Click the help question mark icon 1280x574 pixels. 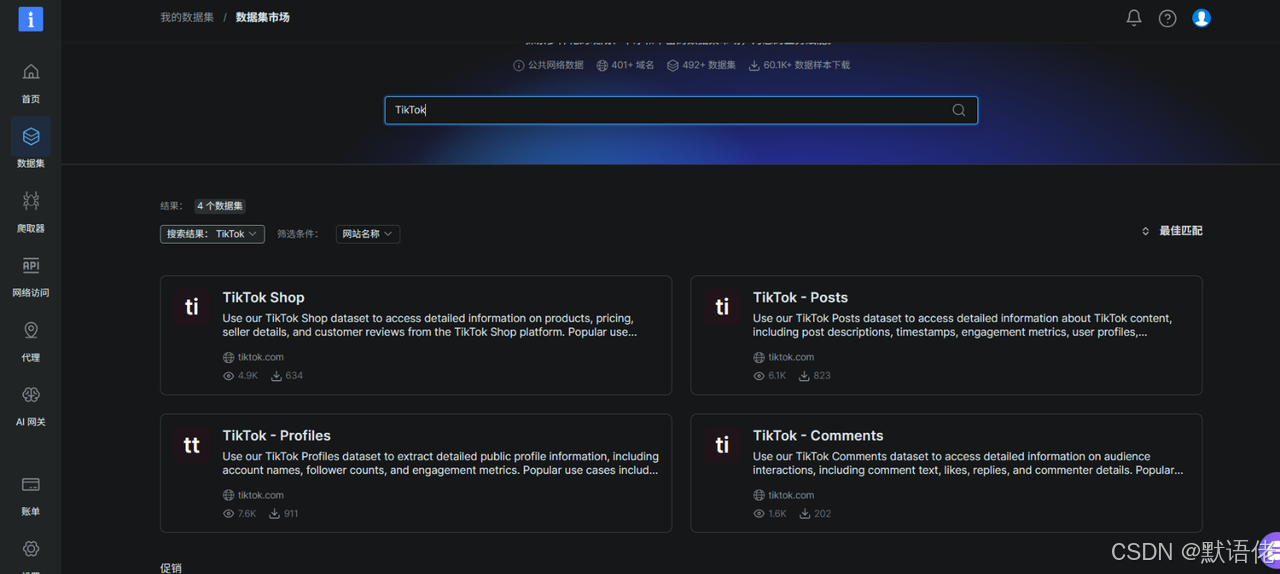(x=1167, y=18)
